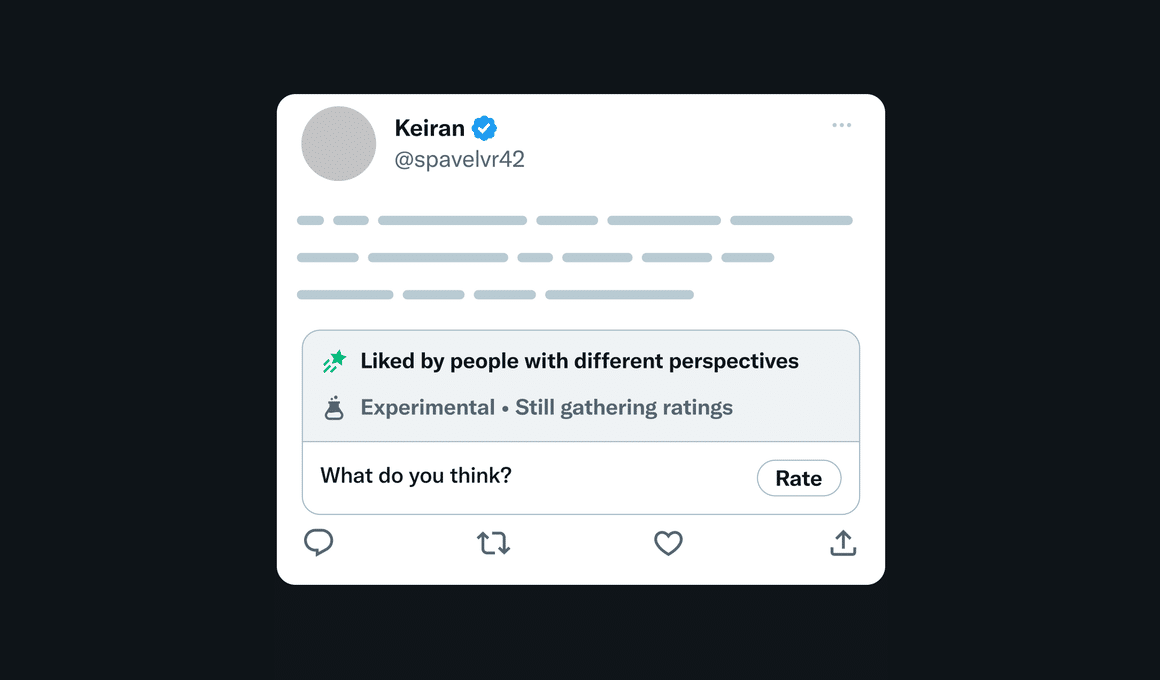Retweet the post using the arrows icon
This screenshot has width=1160, height=680.
pyautogui.click(x=493, y=543)
